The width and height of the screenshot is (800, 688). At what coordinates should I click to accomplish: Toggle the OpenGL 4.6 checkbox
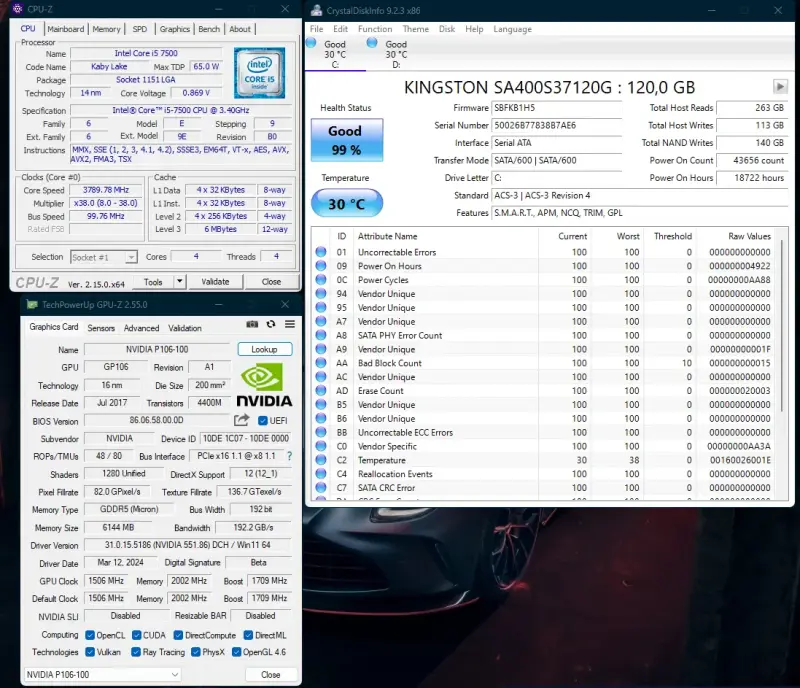[x=236, y=652]
